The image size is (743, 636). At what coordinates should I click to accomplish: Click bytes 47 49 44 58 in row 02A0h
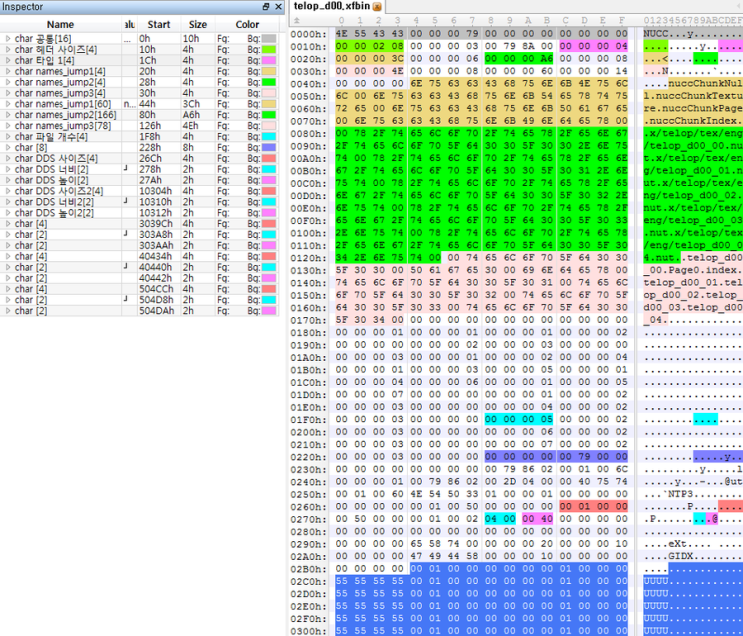coord(444,556)
